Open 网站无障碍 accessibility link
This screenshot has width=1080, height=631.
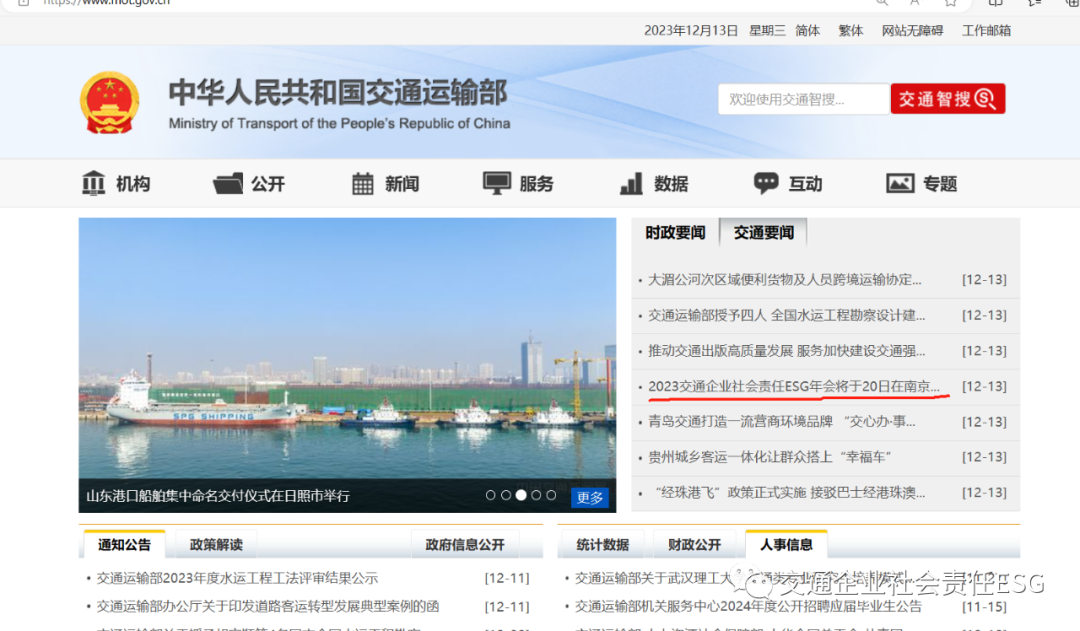point(912,30)
